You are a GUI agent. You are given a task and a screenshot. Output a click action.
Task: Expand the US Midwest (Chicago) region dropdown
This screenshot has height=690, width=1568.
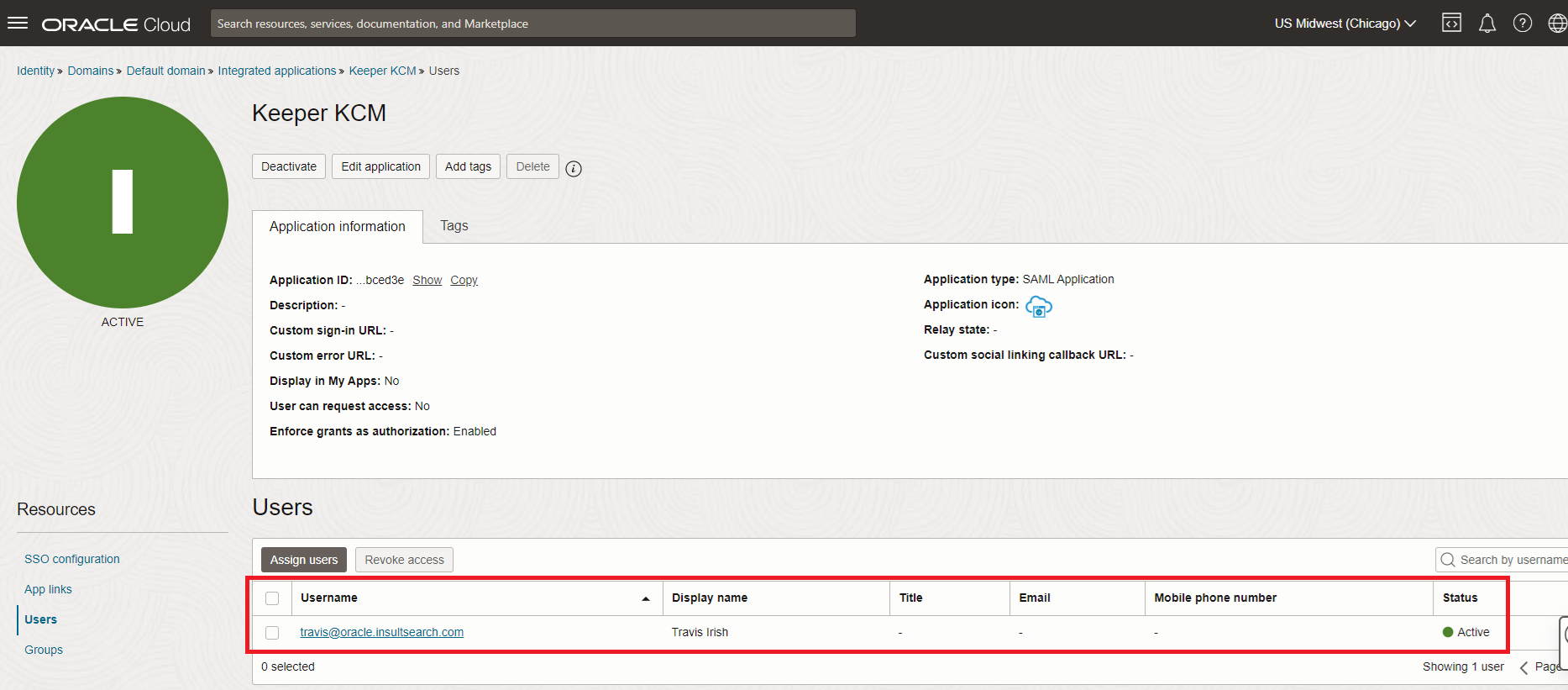click(x=1345, y=24)
